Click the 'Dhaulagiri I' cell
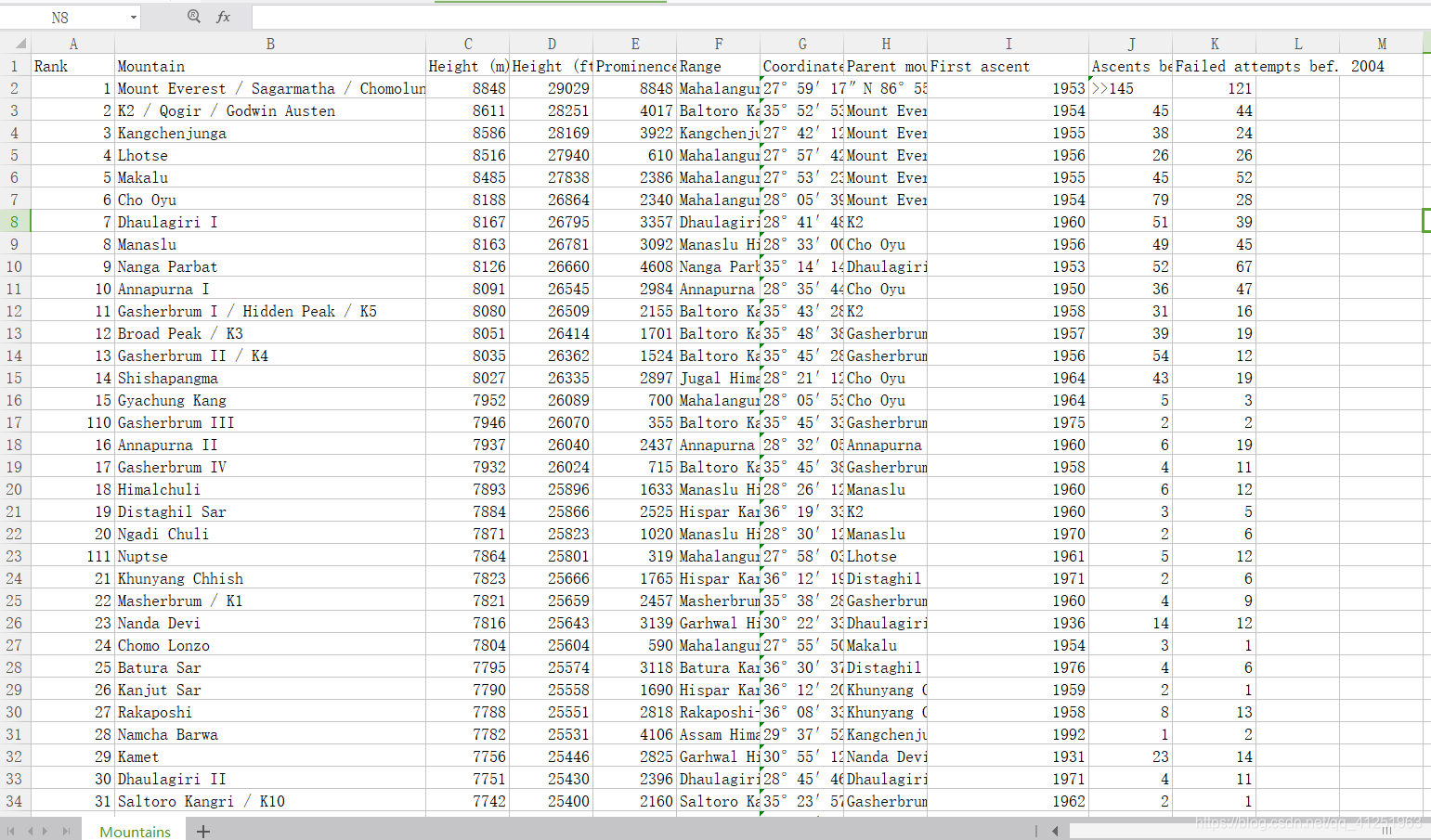This screenshot has width=1431, height=840. point(270,222)
